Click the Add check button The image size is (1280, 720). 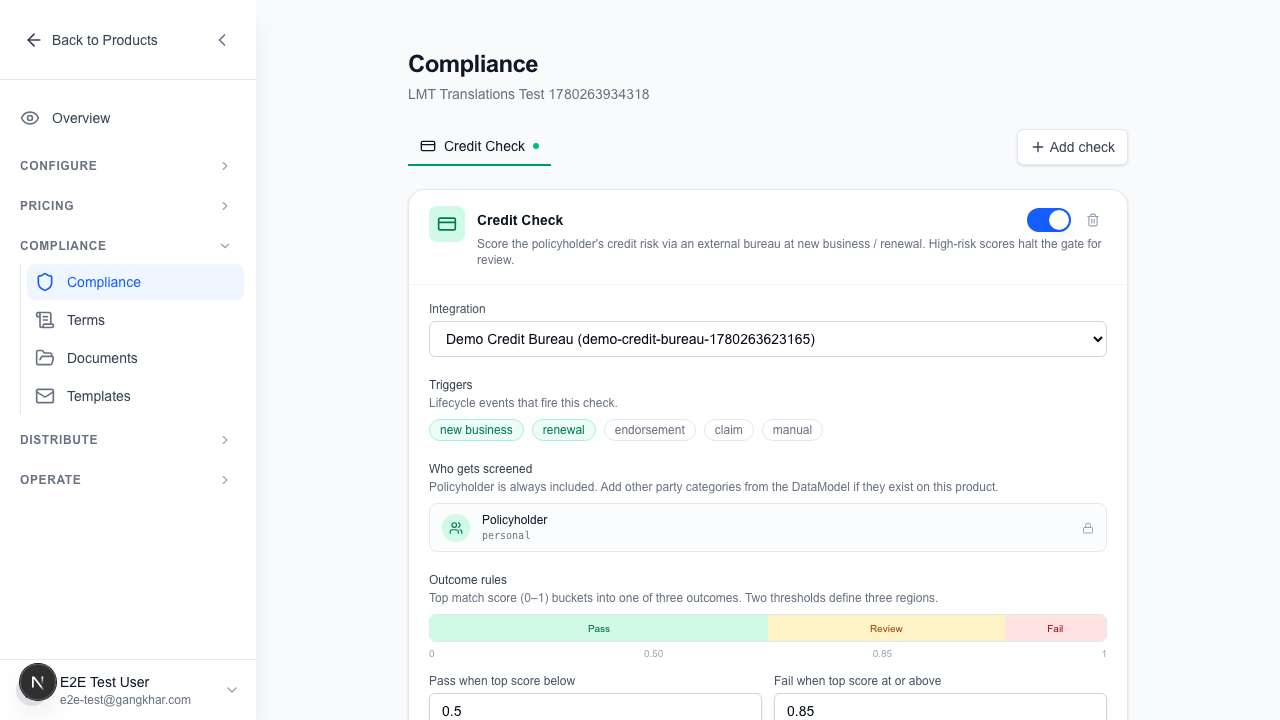point(1072,147)
